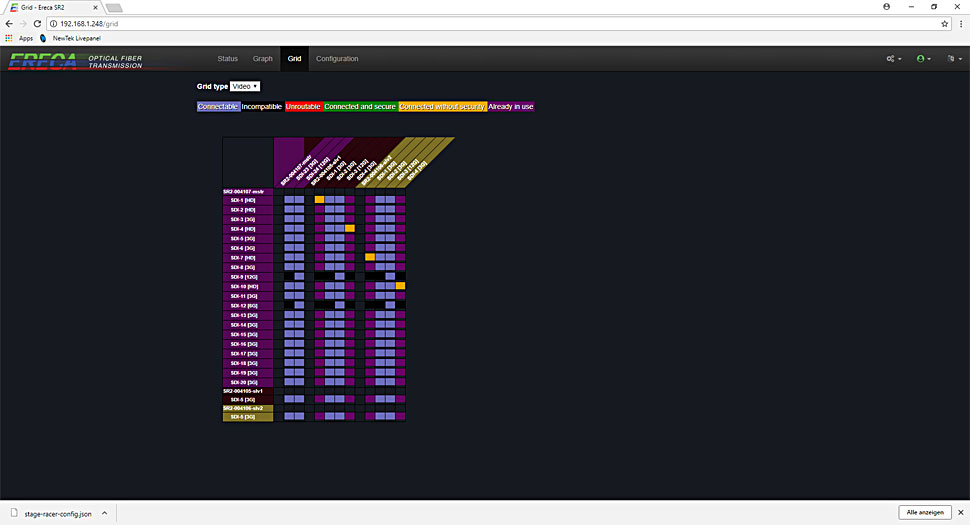Reload the page with the browser refresh icon

(37, 23)
